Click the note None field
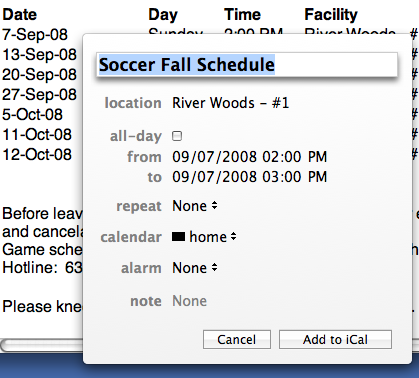 [x=189, y=301]
